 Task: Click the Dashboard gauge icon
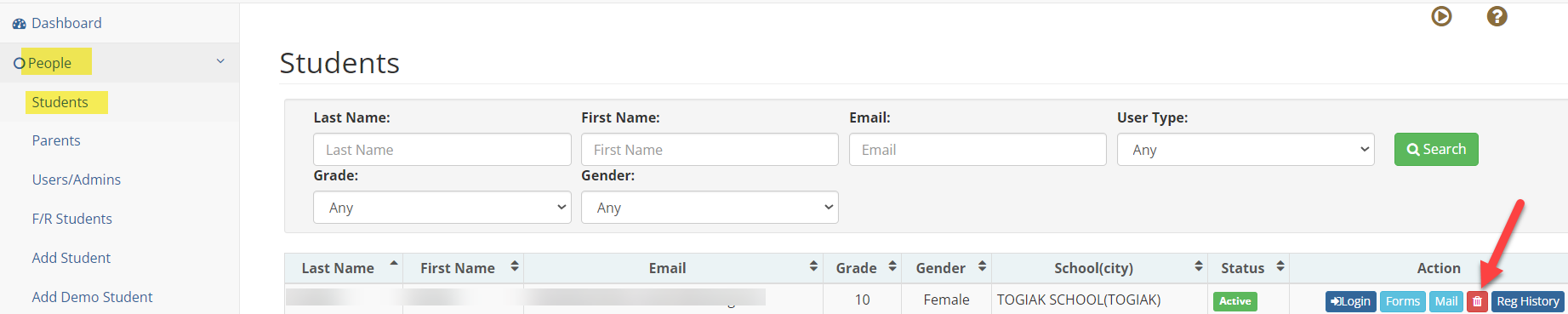tap(19, 24)
